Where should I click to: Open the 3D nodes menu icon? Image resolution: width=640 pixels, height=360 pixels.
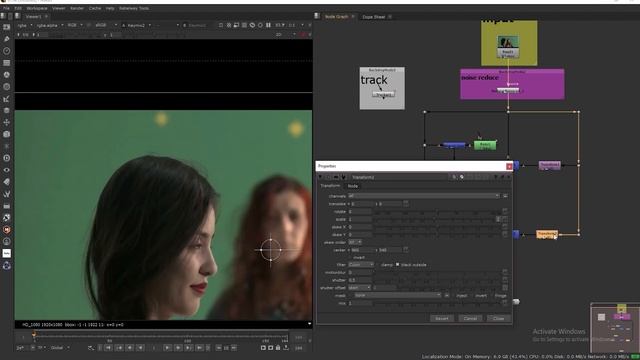[7, 134]
